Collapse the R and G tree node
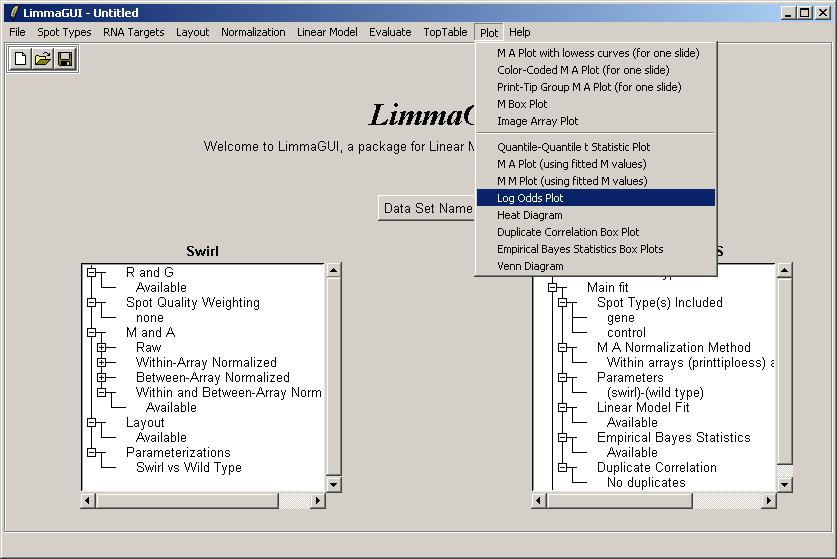This screenshot has width=837, height=559. coord(91,272)
